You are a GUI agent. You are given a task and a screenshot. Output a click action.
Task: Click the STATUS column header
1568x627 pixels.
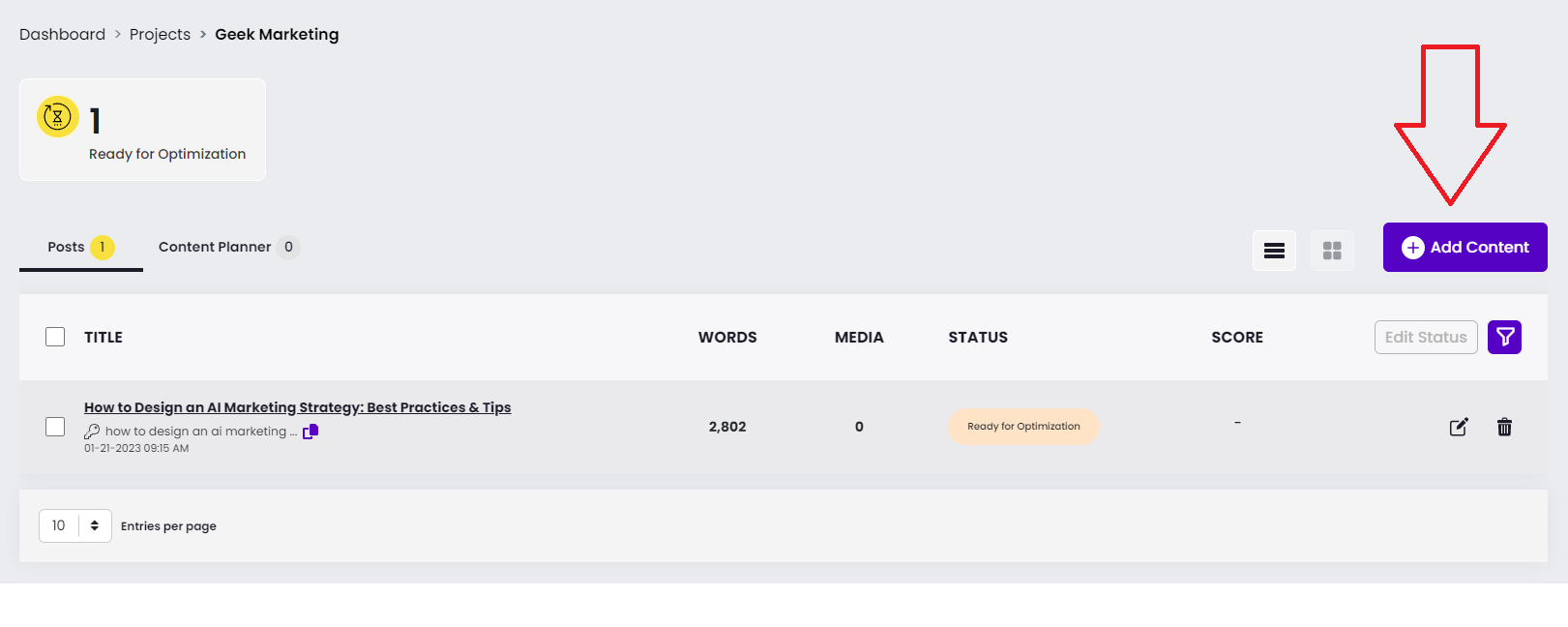pyautogui.click(x=978, y=337)
